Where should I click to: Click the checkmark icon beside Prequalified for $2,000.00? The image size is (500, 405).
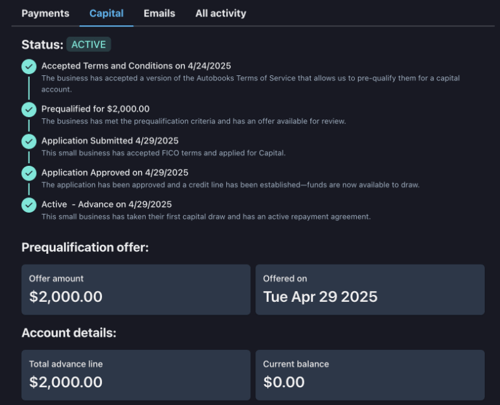[29, 109]
